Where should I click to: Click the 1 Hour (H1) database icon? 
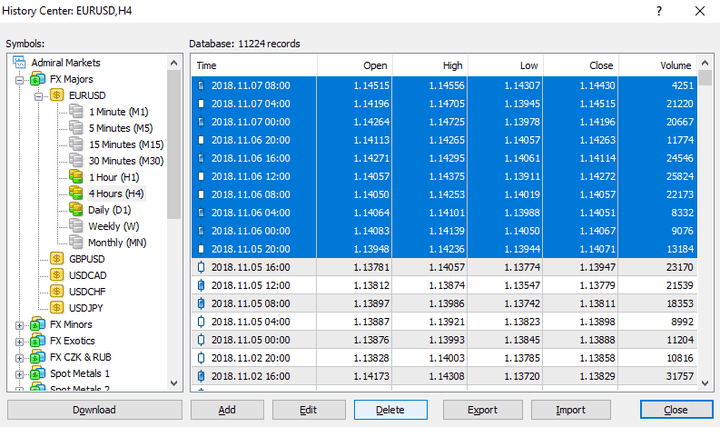(76, 177)
